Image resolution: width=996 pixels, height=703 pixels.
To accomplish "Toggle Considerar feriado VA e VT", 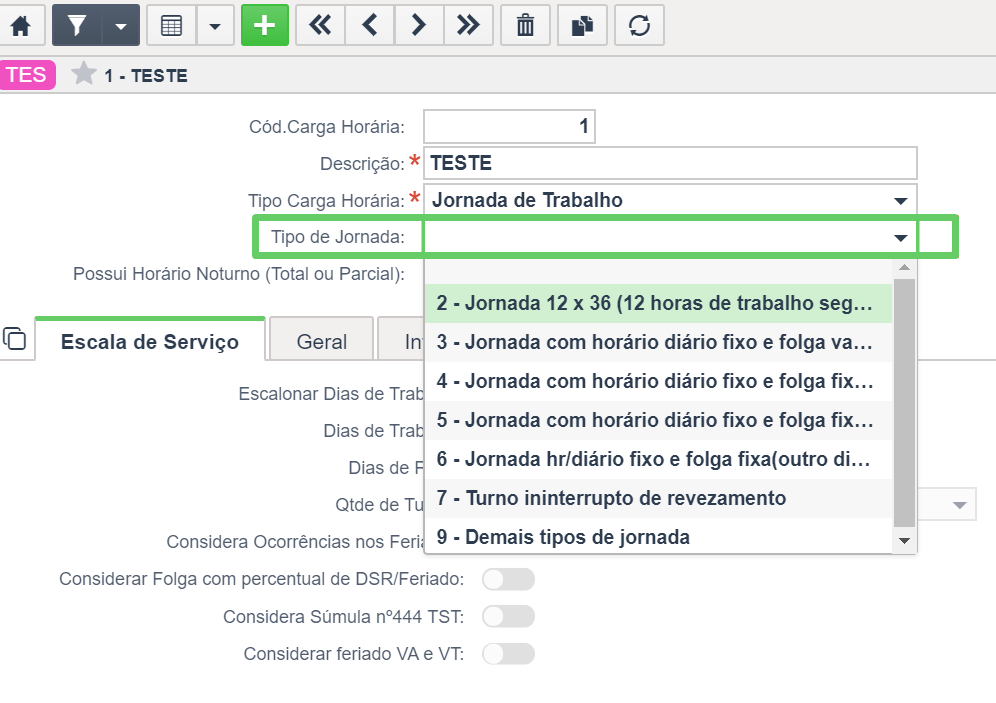I will [x=508, y=654].
